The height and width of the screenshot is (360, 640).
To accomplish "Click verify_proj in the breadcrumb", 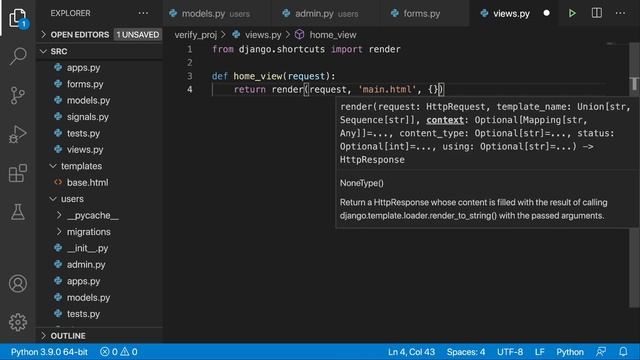I will [x=196, y=35].
